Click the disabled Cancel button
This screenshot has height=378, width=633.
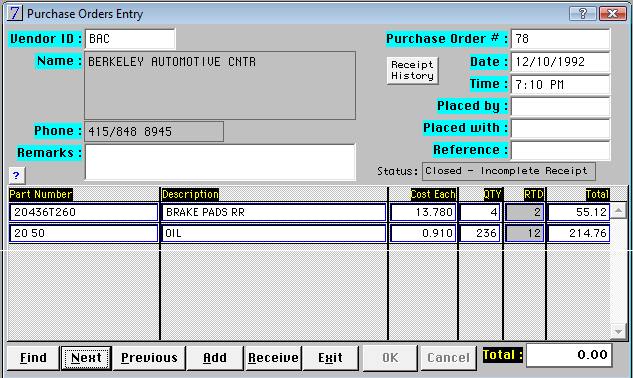tap(448, 358)
